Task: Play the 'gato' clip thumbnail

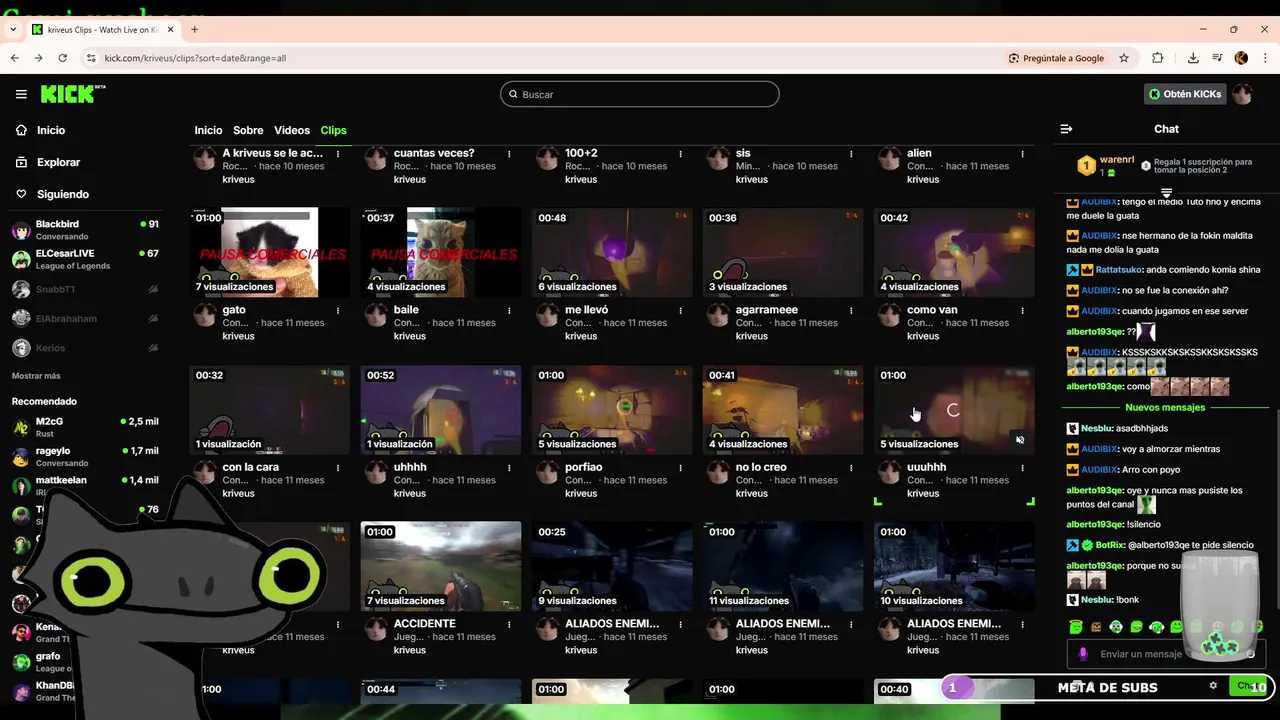Action: click(270, 252)
